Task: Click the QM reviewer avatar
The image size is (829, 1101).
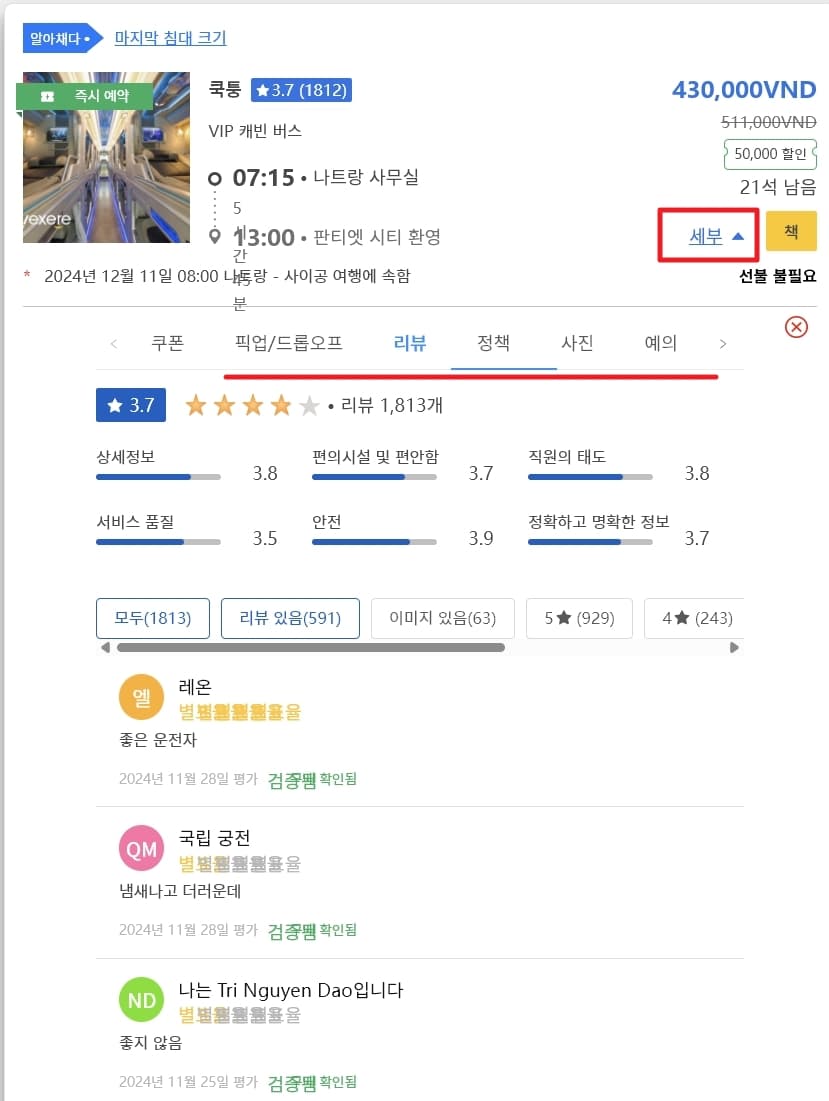Action: click(141, 849)
